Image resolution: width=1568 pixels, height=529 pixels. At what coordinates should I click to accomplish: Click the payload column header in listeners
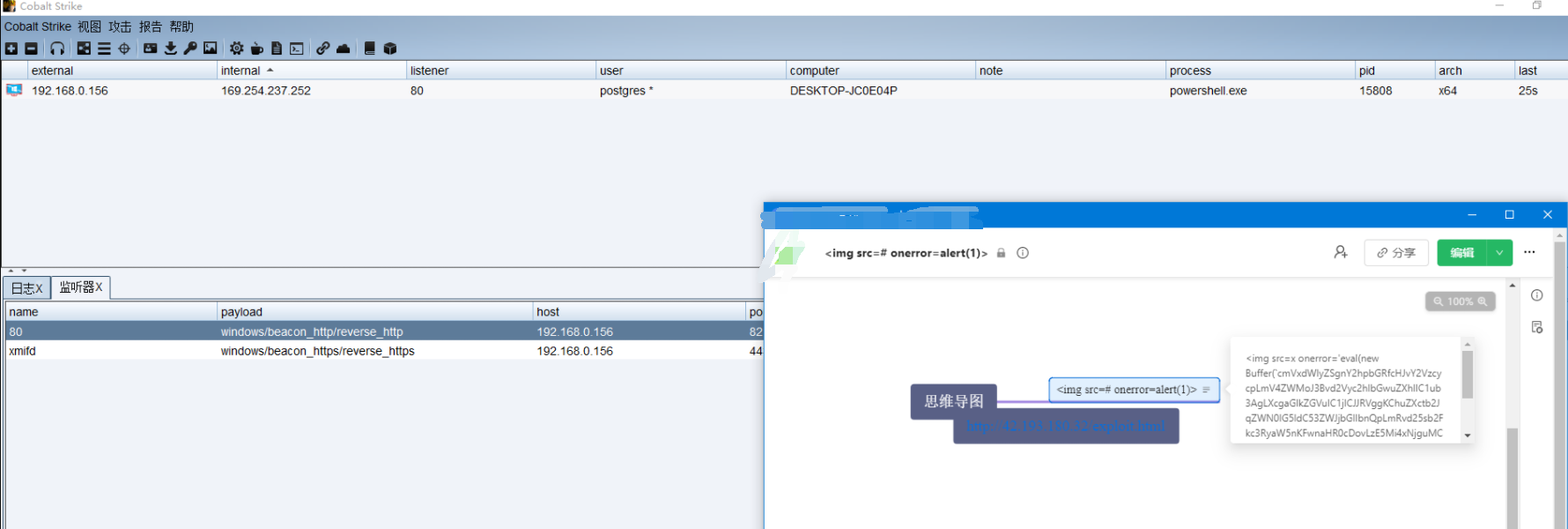[375, 312]
